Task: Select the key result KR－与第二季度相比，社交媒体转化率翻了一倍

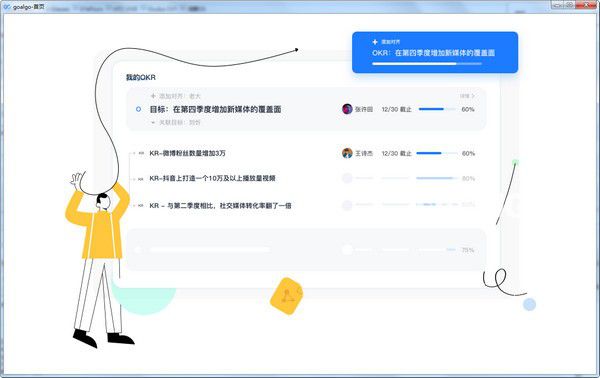Action: pos(220,206)
